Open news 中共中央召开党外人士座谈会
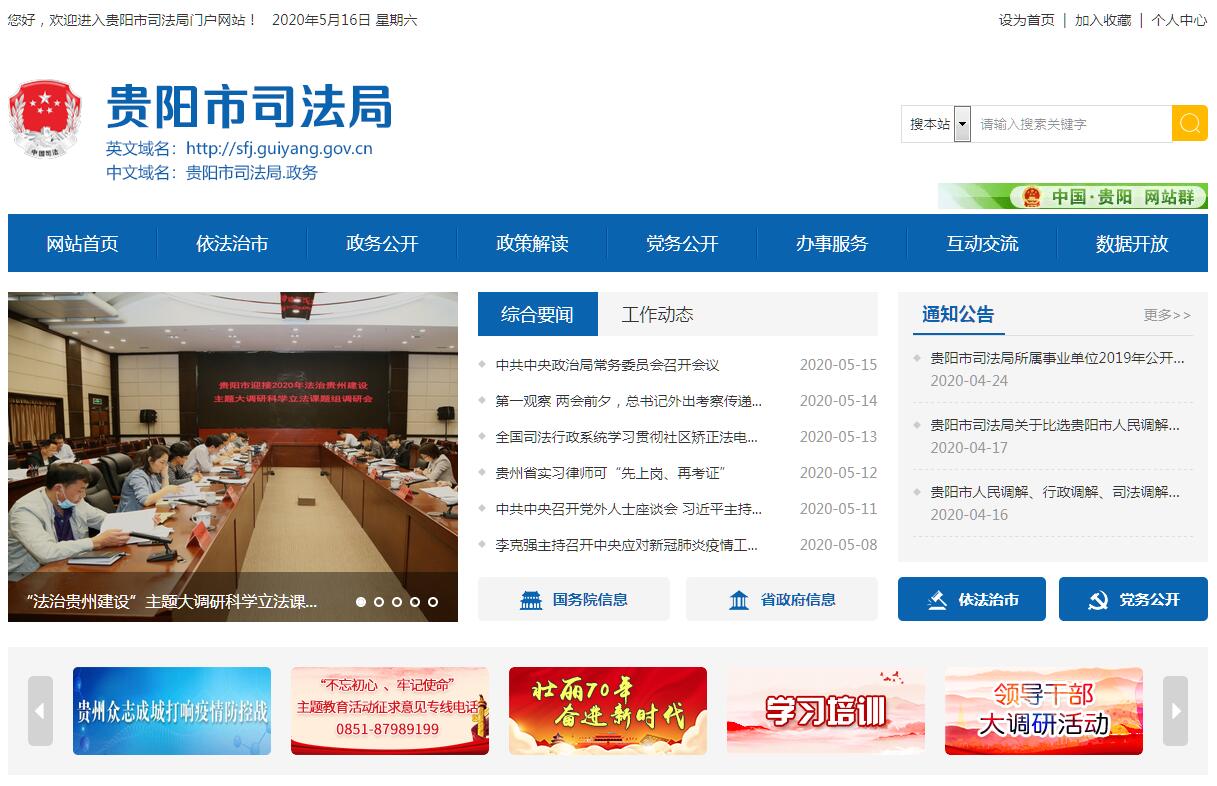The height and width of the screenshot is (786, 1217). click(x=629, y=509)
